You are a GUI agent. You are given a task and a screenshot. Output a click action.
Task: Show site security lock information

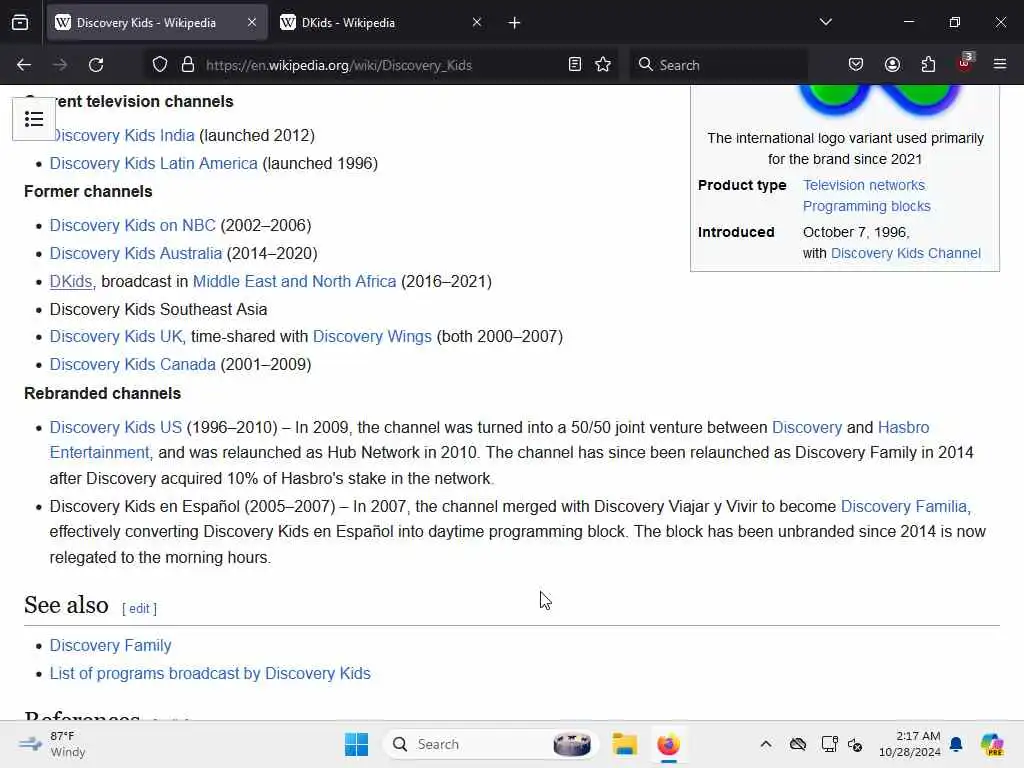tap(188, 65)
